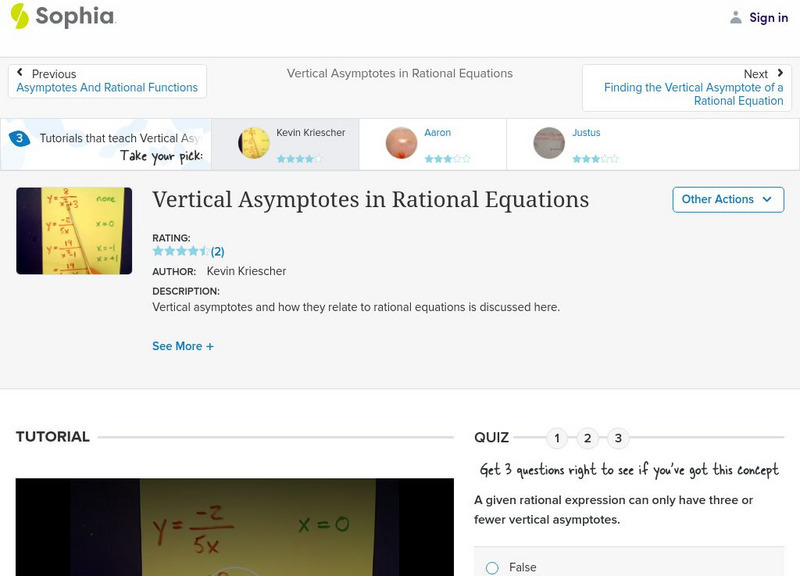800x576 pixels.
Task: Click quiz step 3 circle
Action: (x=618, y=437)
